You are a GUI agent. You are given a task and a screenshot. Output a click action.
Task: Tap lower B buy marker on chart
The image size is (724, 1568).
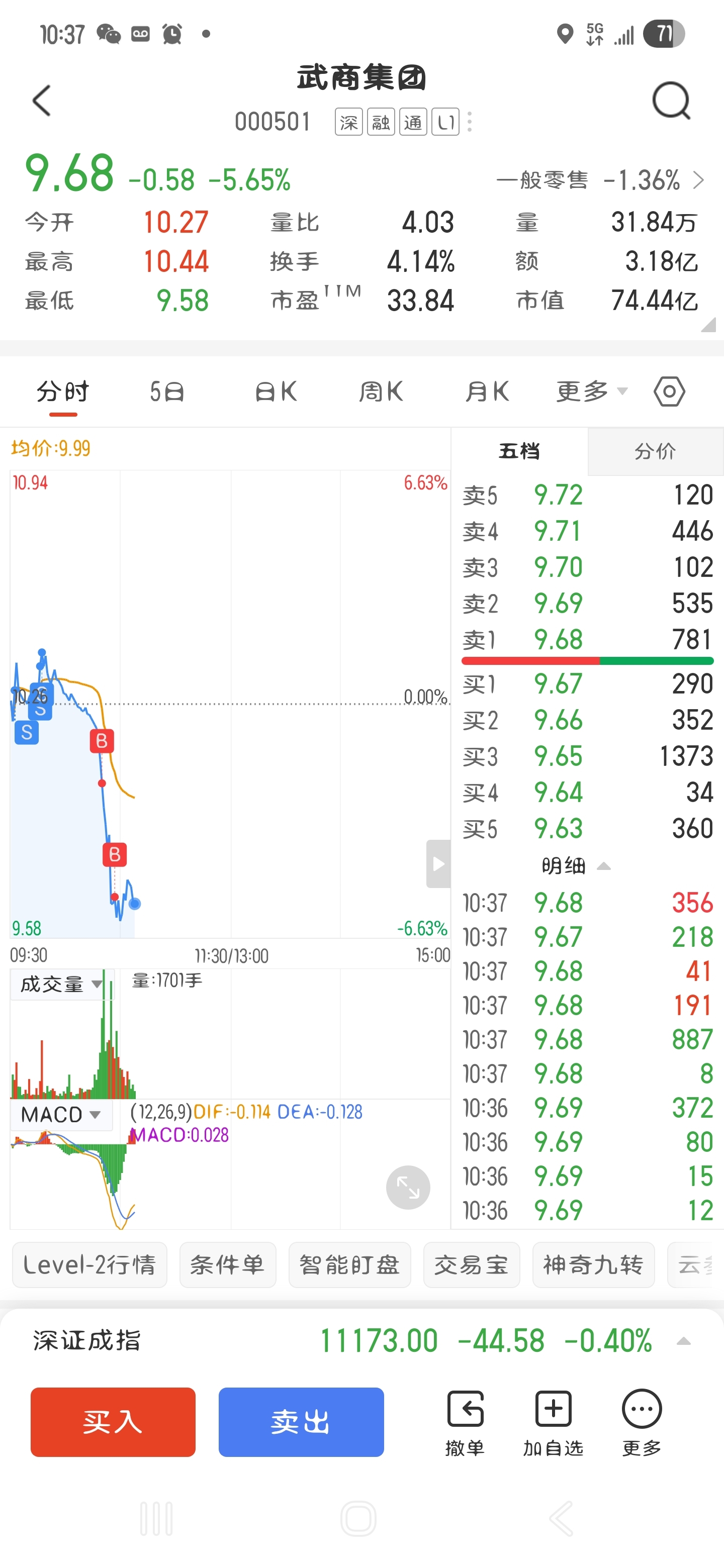pos(115,854)
